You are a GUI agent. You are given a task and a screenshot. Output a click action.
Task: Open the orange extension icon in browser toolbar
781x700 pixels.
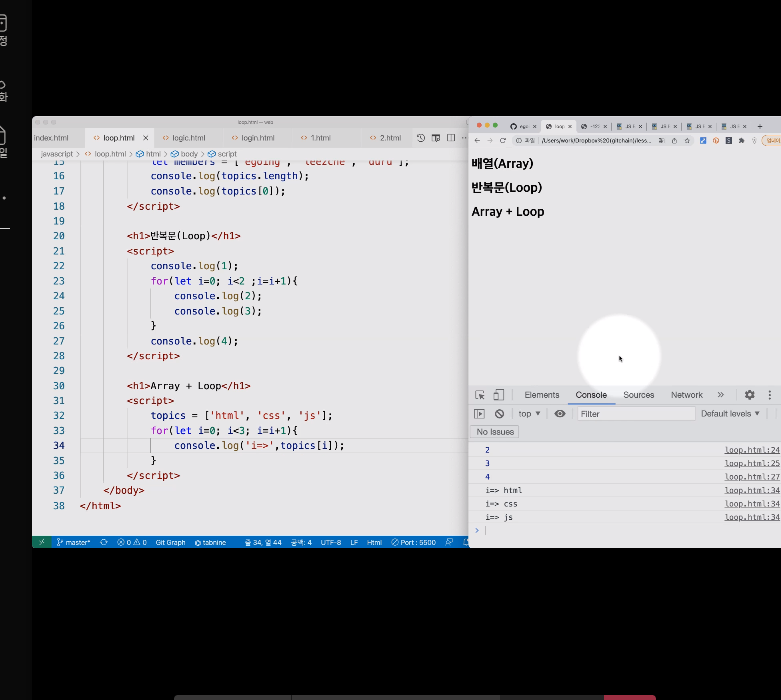pos(716,140)
